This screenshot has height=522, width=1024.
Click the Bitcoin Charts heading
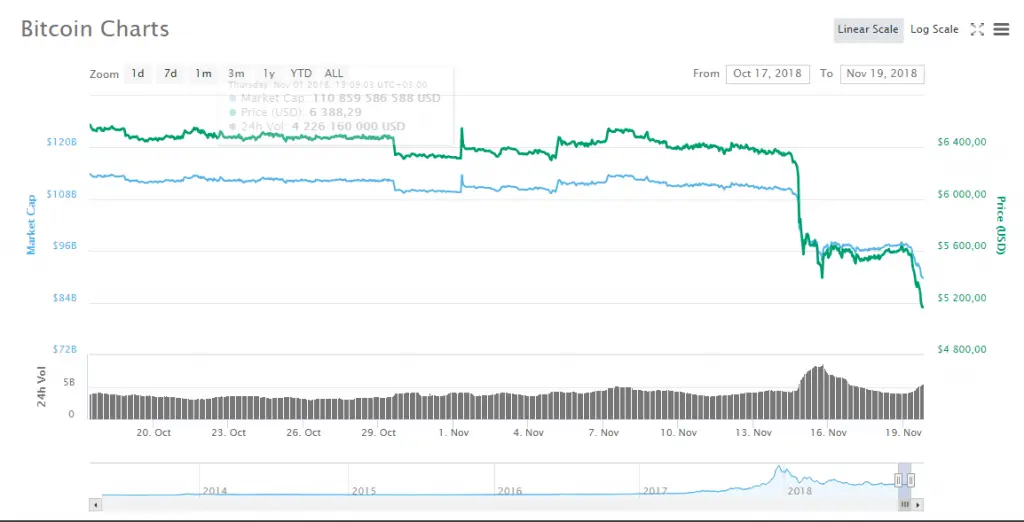click(x=95, y=29)
